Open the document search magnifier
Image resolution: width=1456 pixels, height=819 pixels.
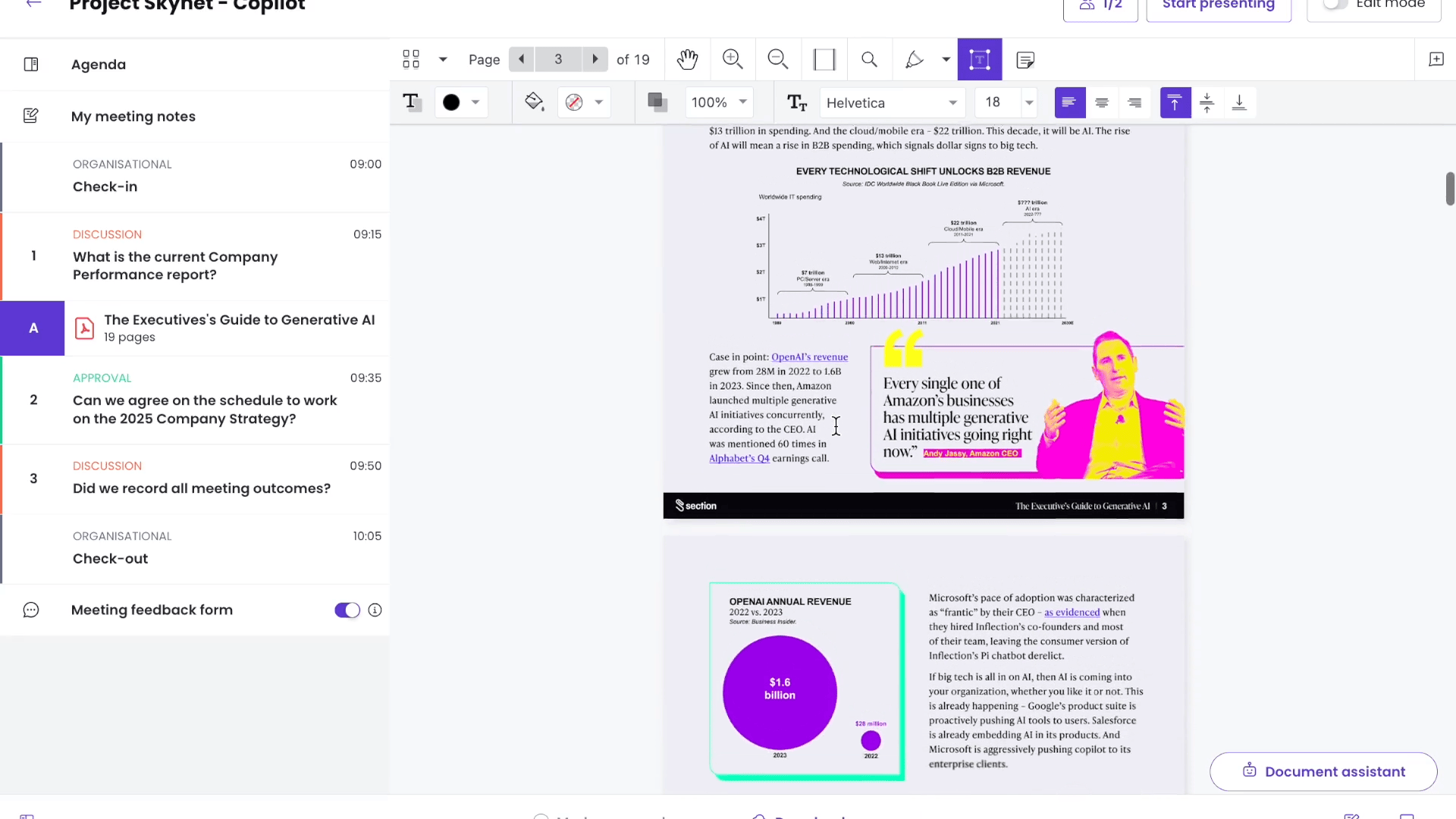869,59
